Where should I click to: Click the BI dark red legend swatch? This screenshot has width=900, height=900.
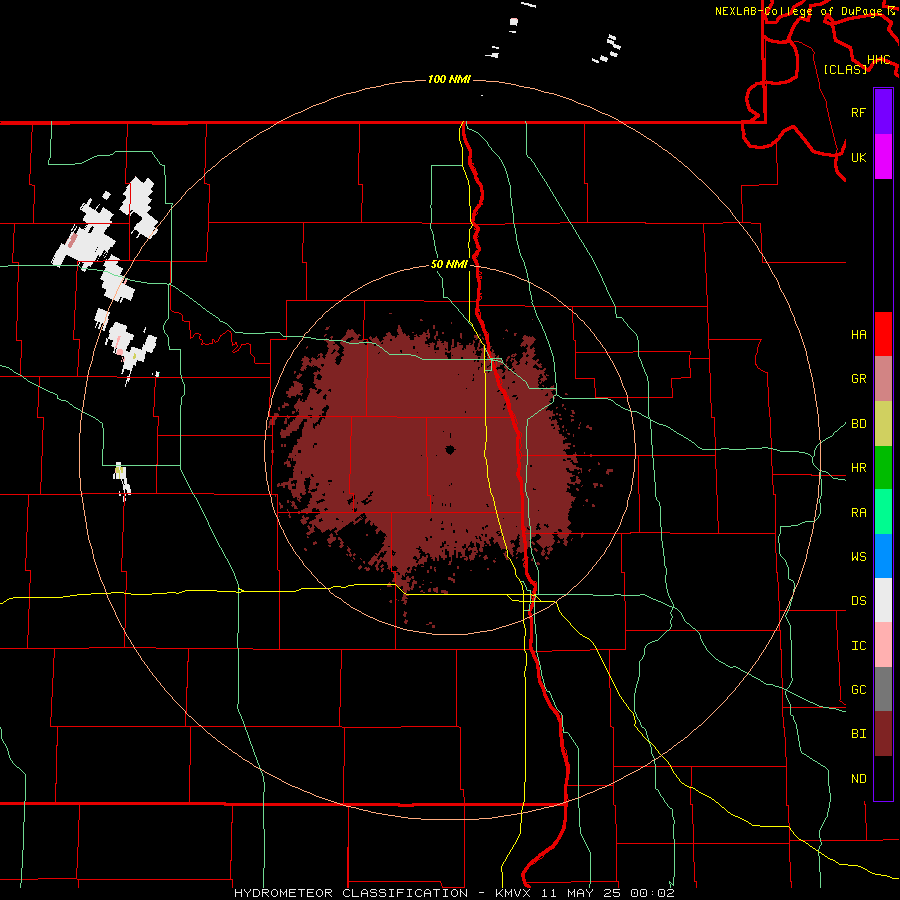[883, 734]
